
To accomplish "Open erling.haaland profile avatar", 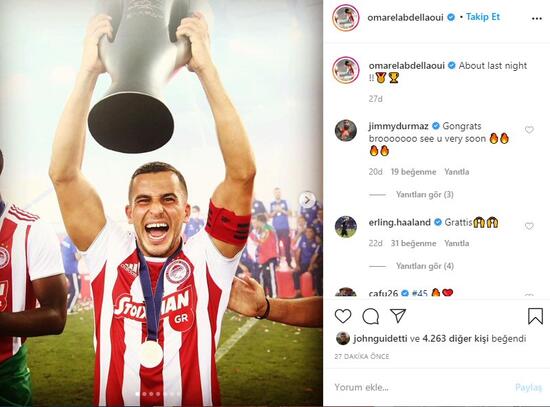I will 346,227.
